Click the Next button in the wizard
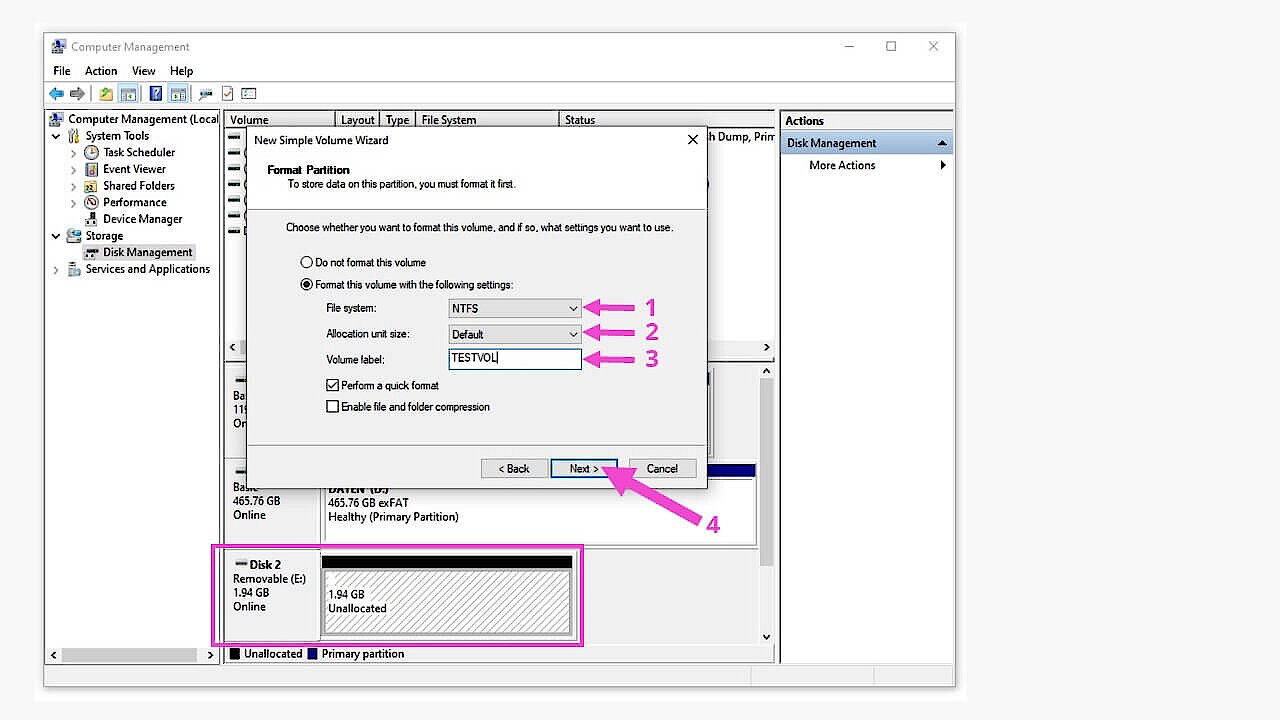 (x=583, y=468)
